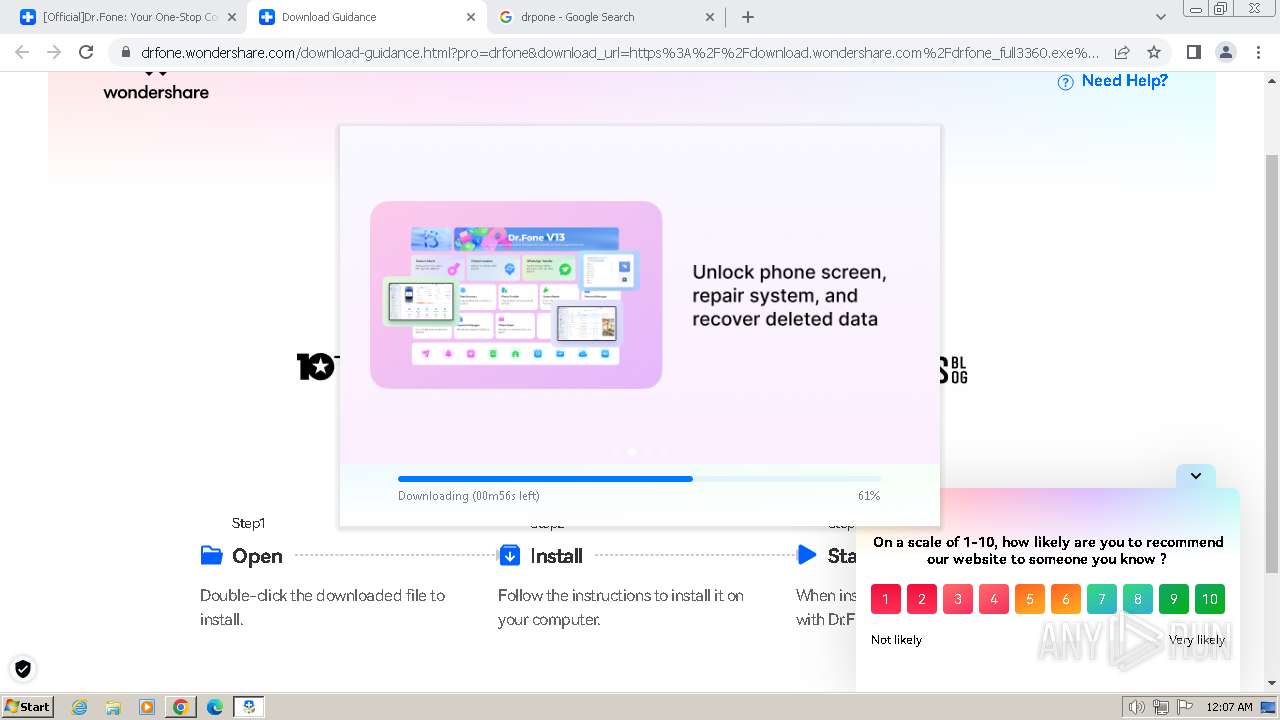Open the Windows Start menu
The width and height of the screenshot is (1280, 720).
(x=27, y=706)
